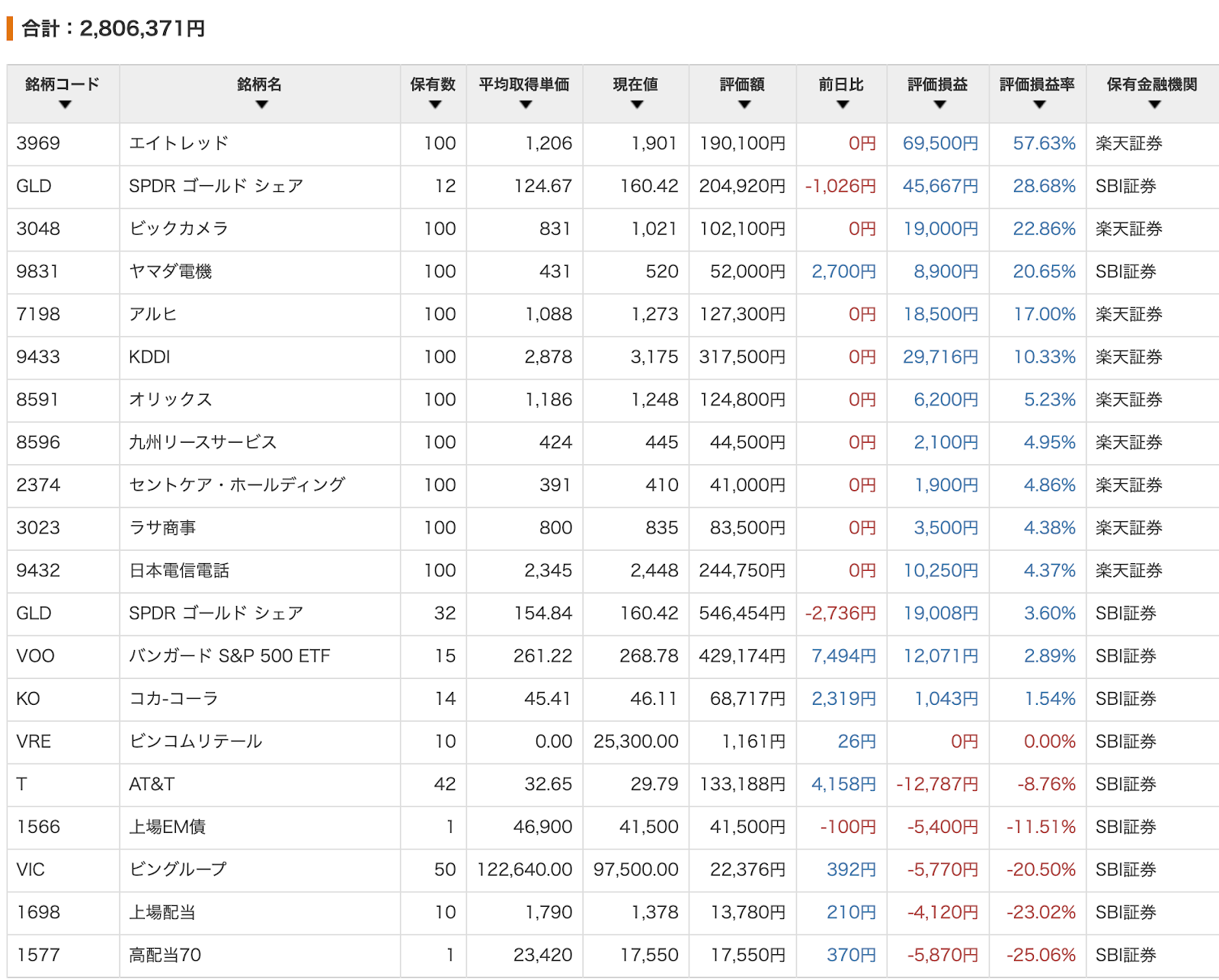Sort by 銘柄コード column arrow
Screen dimensions: 1219x980
(x=65, y=104)
